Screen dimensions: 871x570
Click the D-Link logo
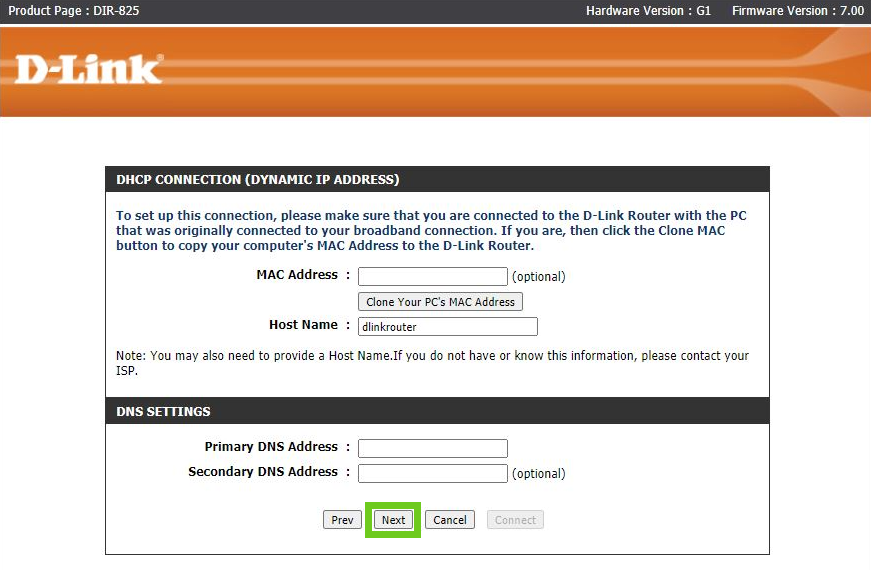88,69
